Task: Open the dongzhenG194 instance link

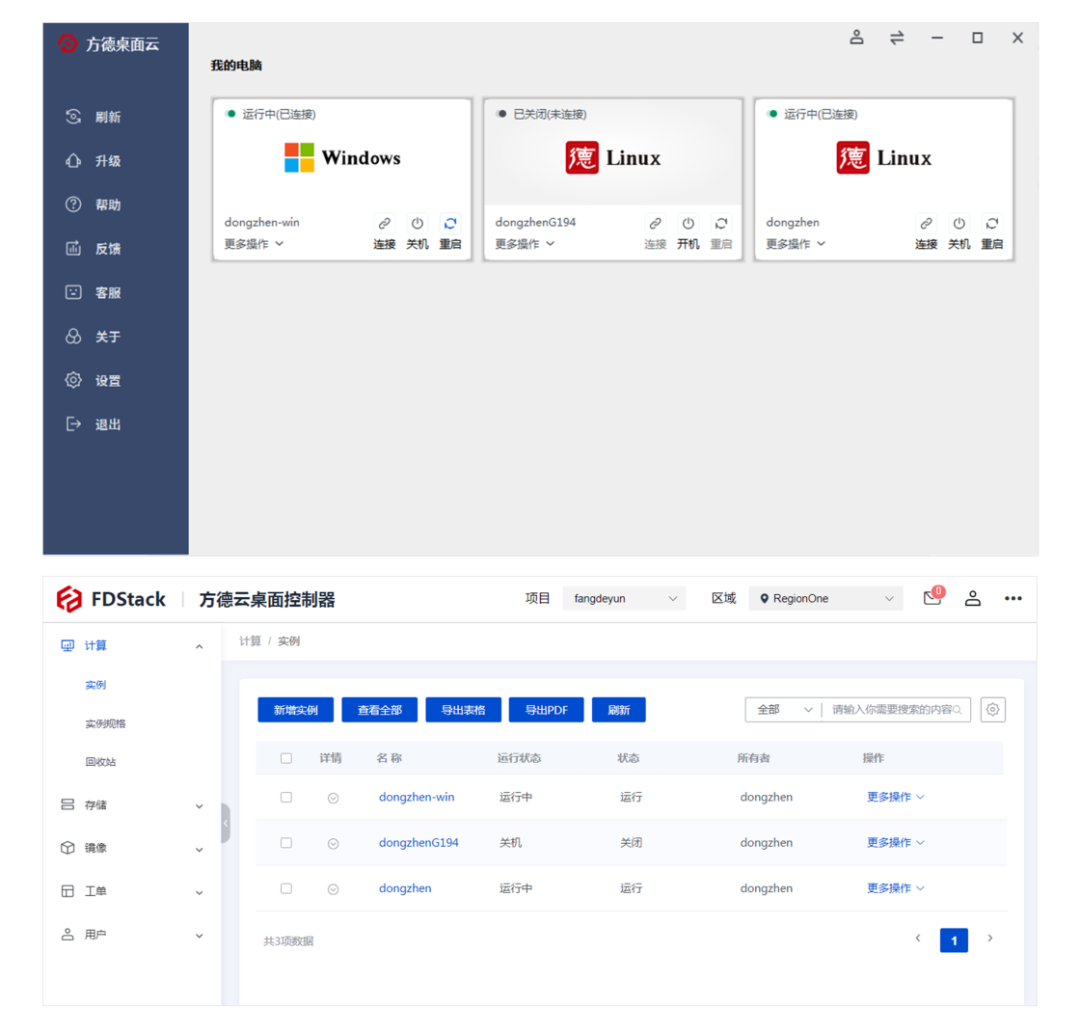Action: point(419,842)
